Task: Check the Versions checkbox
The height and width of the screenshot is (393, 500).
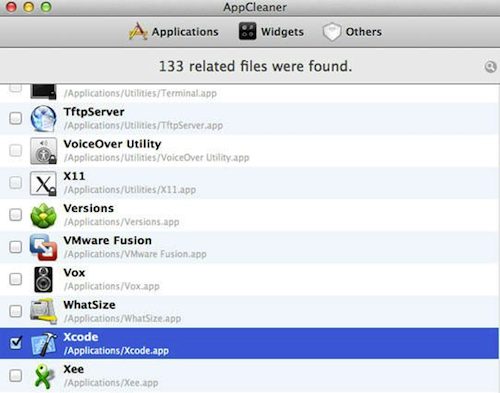Action: click(16, 215)
